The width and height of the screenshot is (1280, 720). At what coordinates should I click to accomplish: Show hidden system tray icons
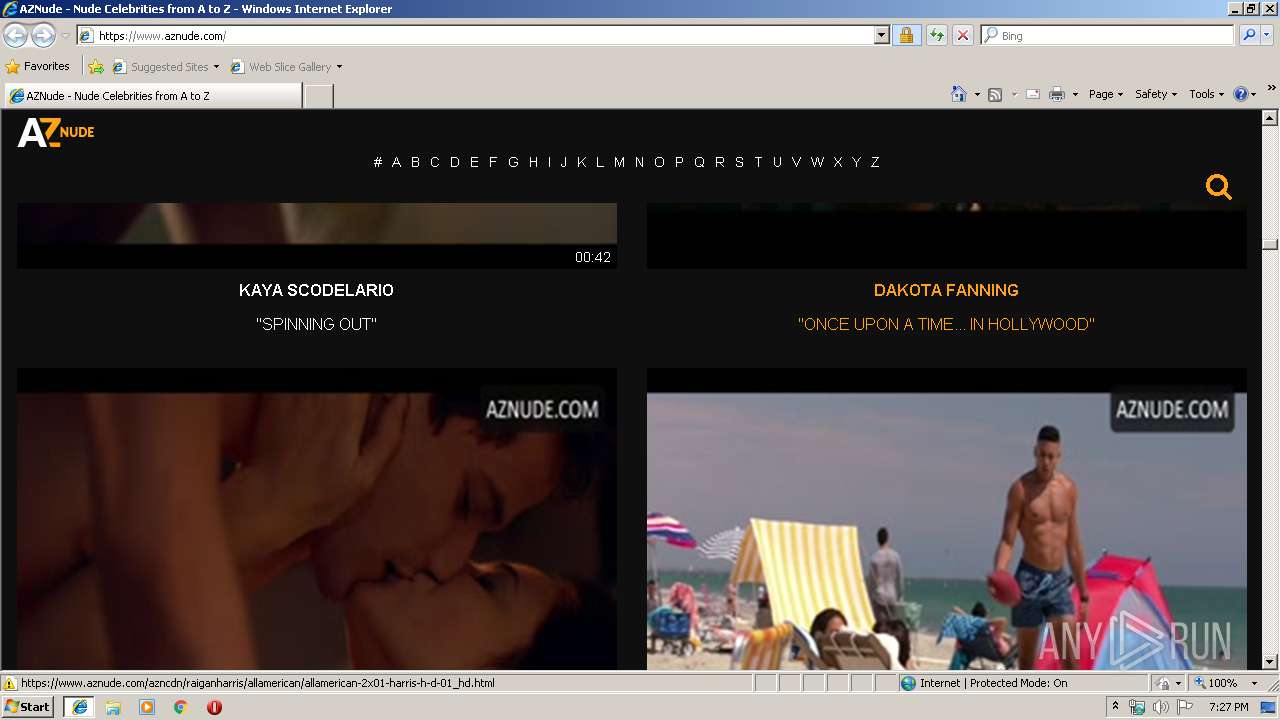tap(1116, 707)
